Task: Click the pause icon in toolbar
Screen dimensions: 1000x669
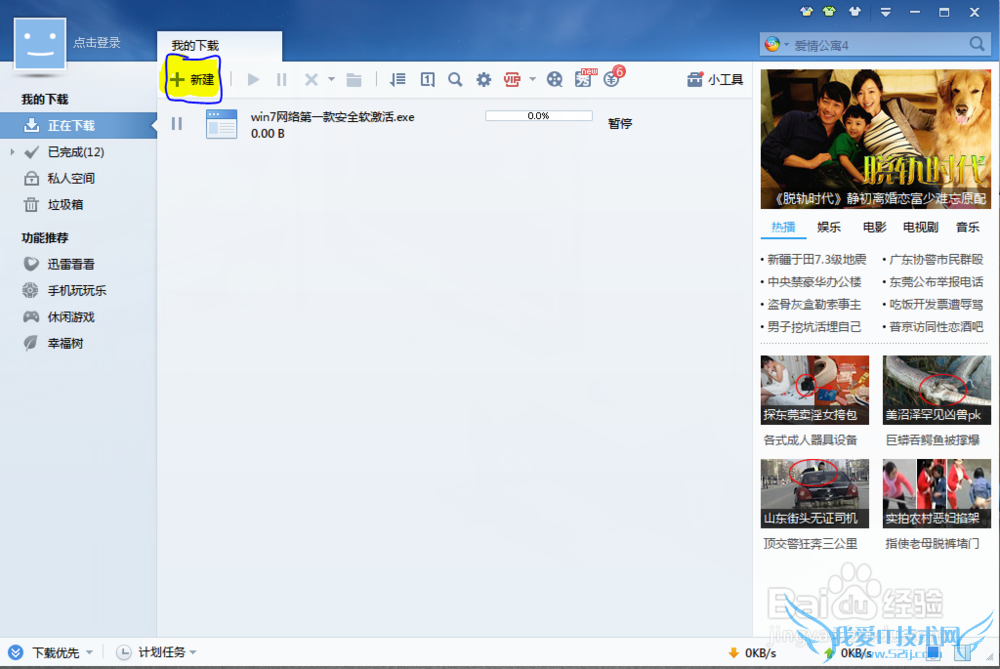Action: [281, 80]
